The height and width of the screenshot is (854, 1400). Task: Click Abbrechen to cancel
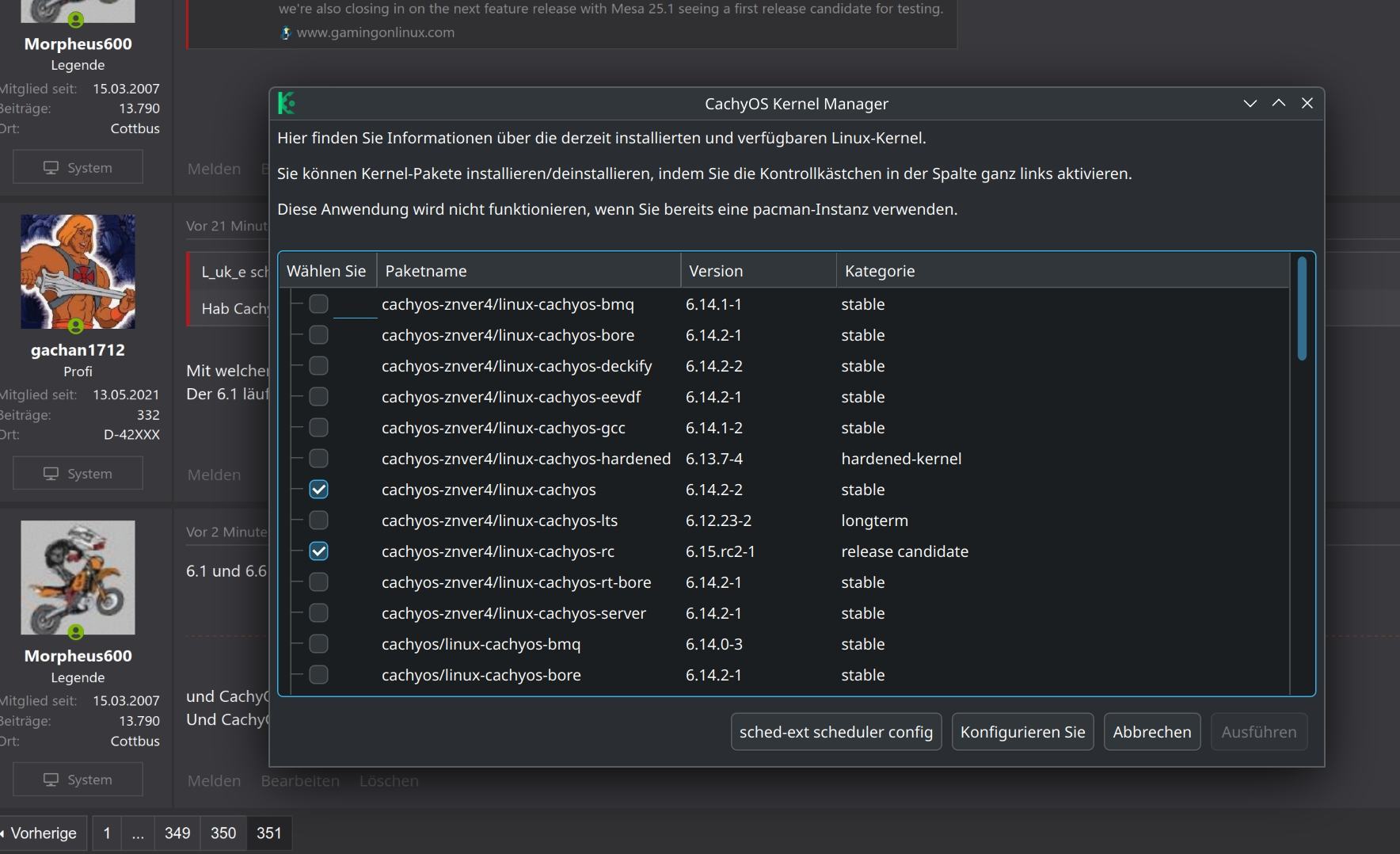(1152, 732)
